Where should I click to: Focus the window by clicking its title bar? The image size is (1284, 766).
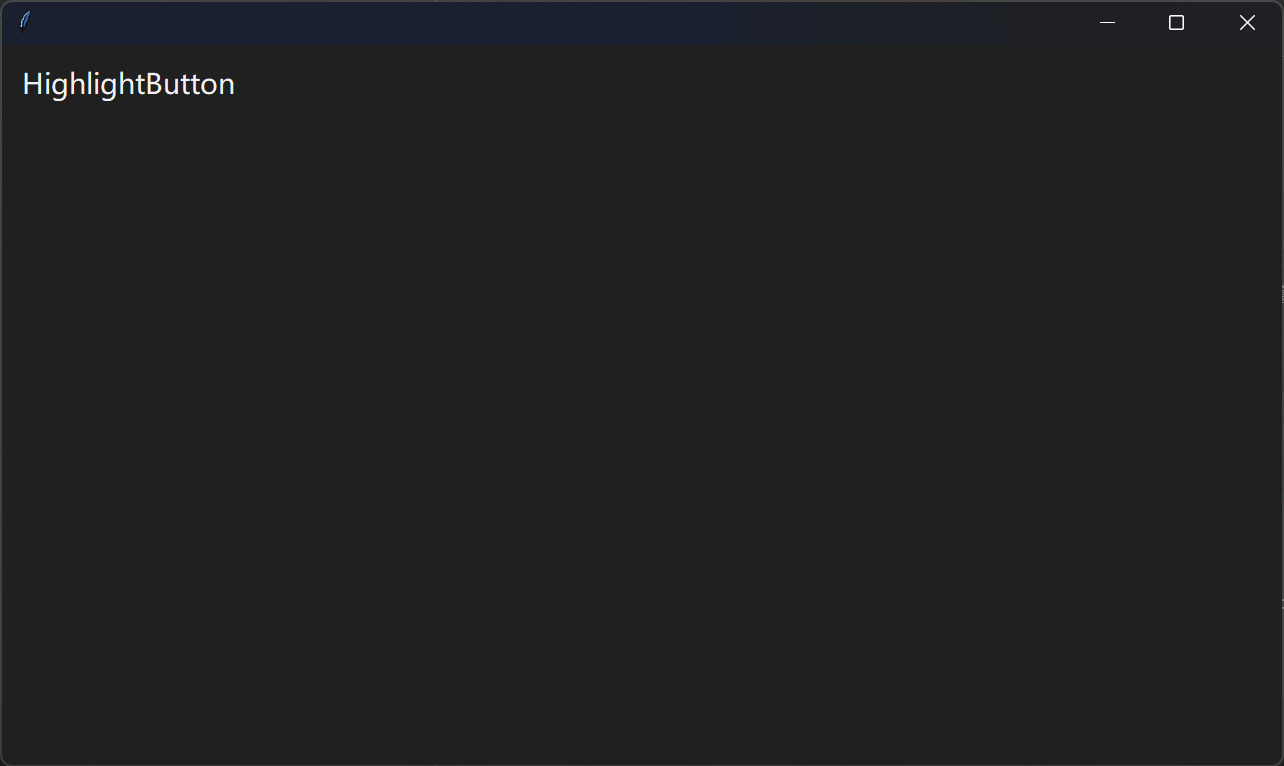[550, 22]
